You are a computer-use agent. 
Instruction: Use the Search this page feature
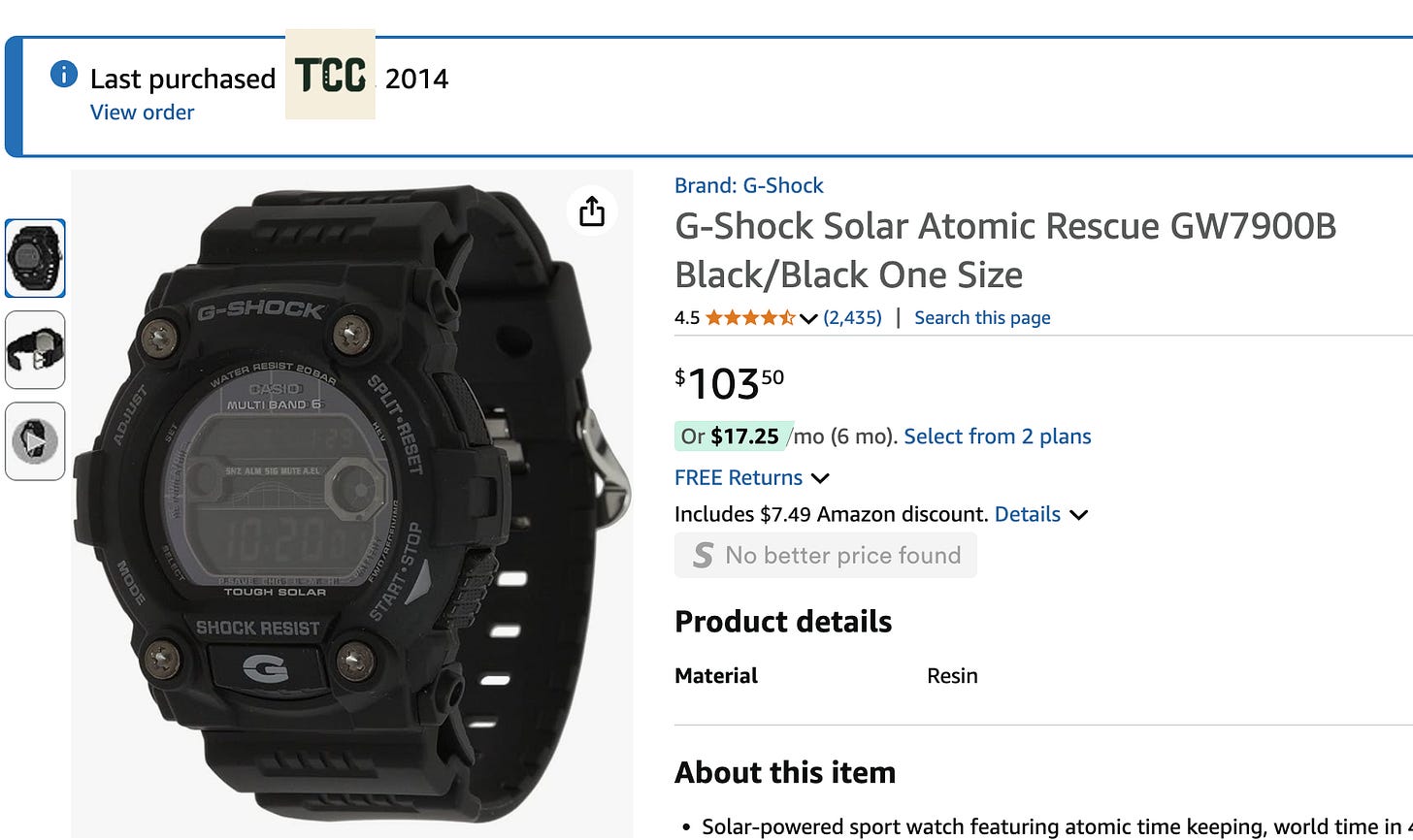click(x=982, y=317)
